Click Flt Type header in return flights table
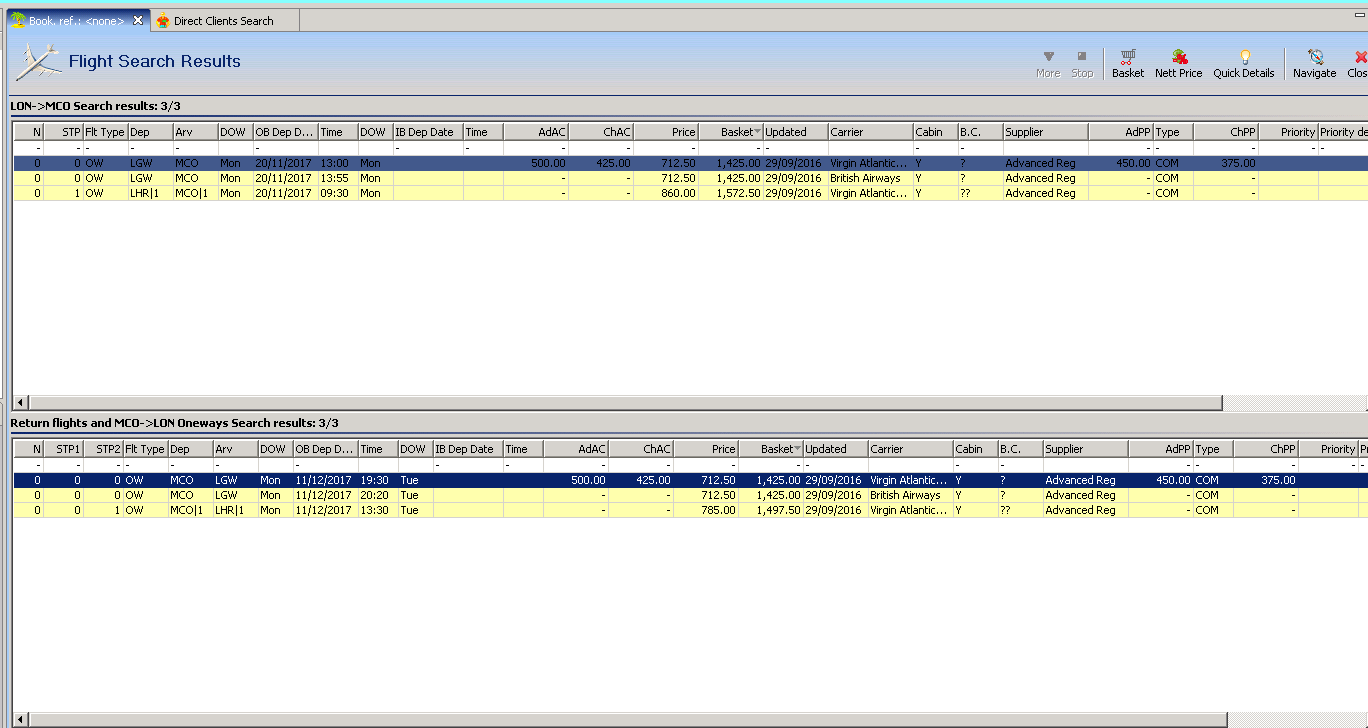 [144, 449]
